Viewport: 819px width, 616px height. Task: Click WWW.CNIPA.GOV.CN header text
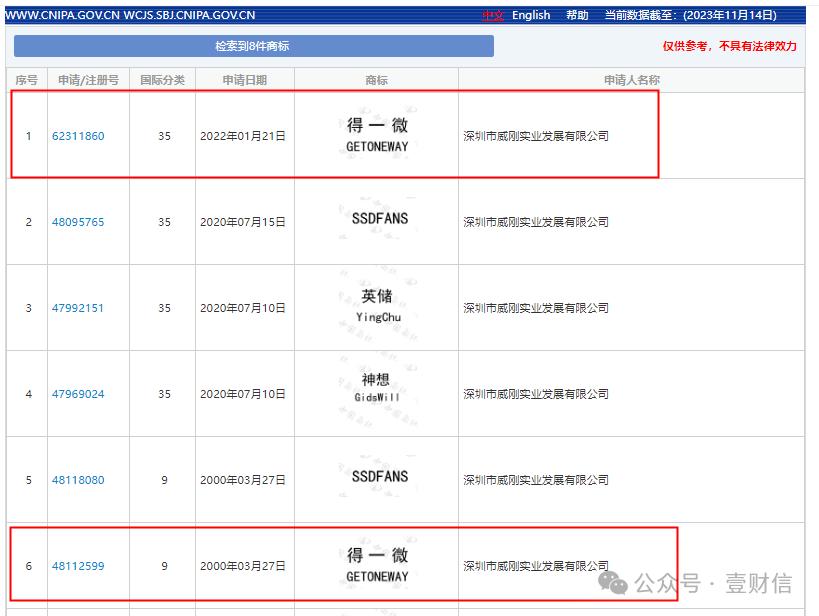coord(62,15)
